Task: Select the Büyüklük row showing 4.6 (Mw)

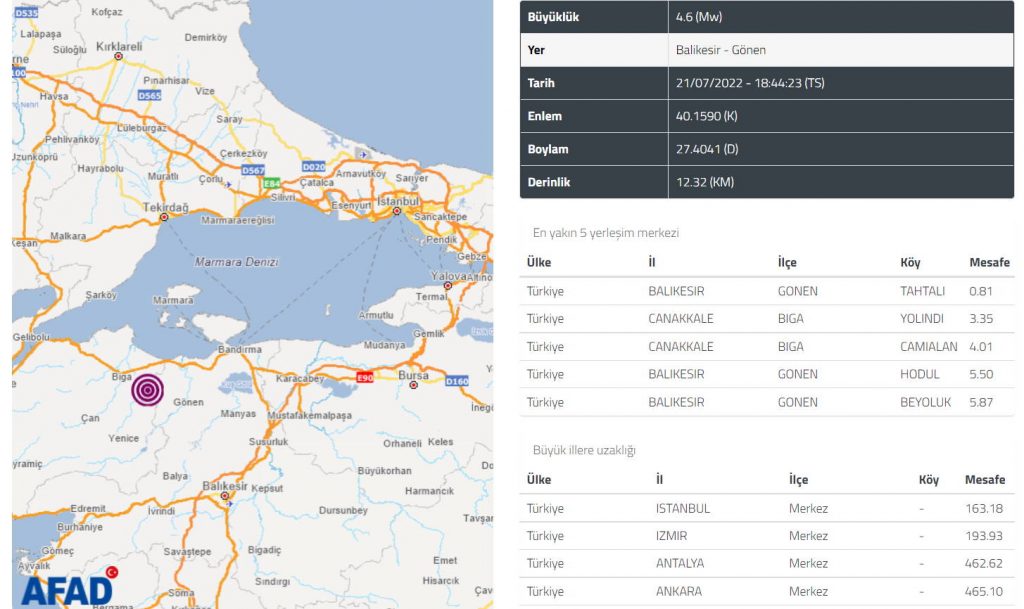Action: (x=767, y=17)
